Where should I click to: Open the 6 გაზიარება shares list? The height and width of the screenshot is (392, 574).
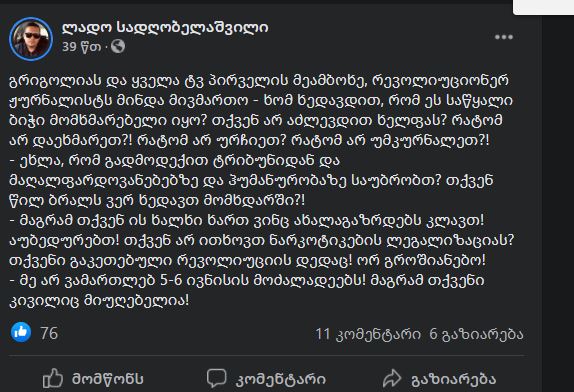pos(476,334)
